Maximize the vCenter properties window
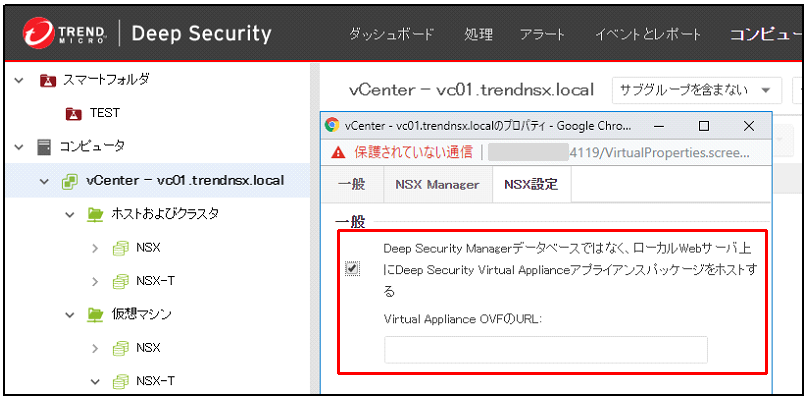Image resolution: width=809 pixels, height=401 pixels. [704, 126]
